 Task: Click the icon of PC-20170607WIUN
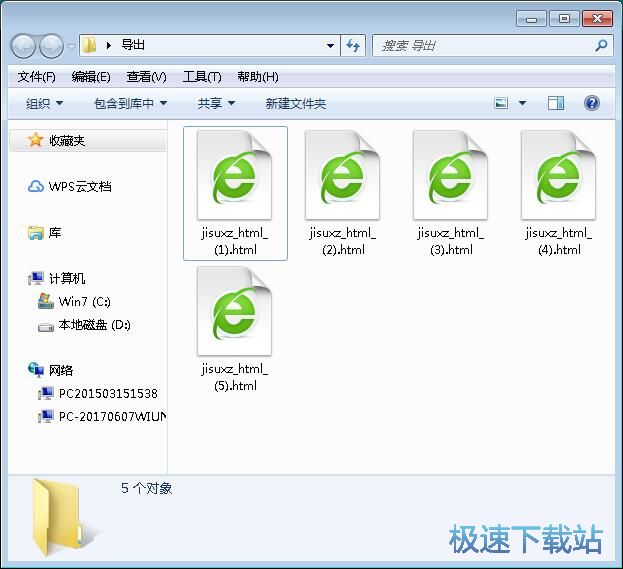pyautogui.click(x=46, y=416)
